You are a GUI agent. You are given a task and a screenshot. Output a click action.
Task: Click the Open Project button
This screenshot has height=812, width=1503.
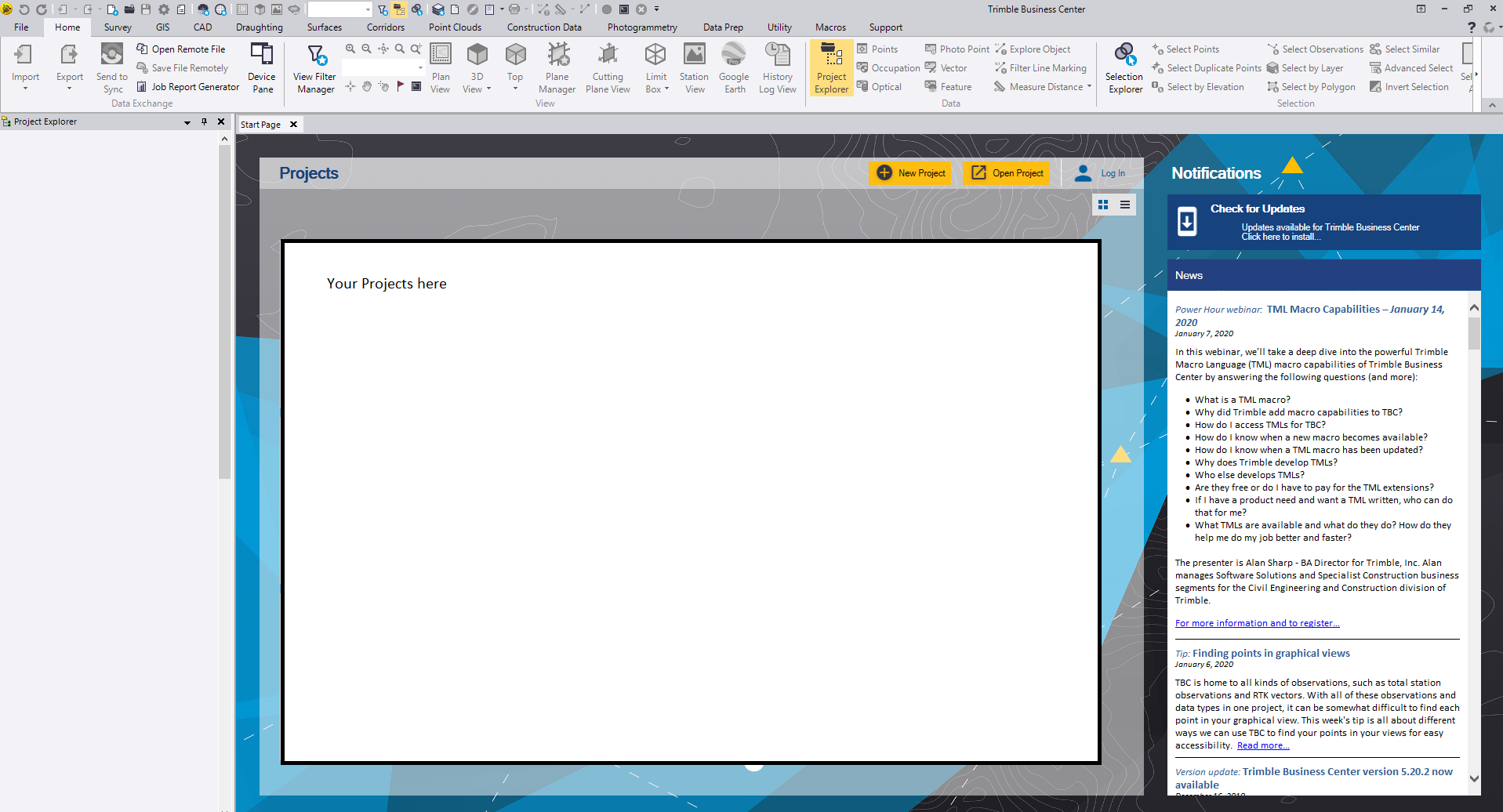1007,173
